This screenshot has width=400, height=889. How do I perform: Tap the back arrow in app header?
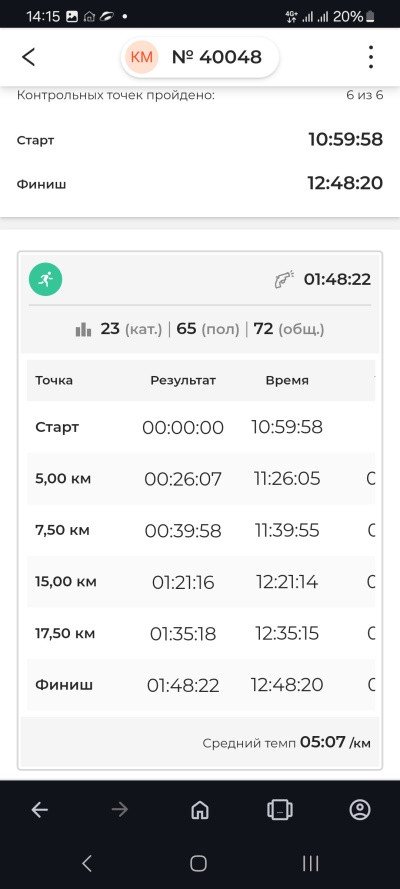point(28,57)
